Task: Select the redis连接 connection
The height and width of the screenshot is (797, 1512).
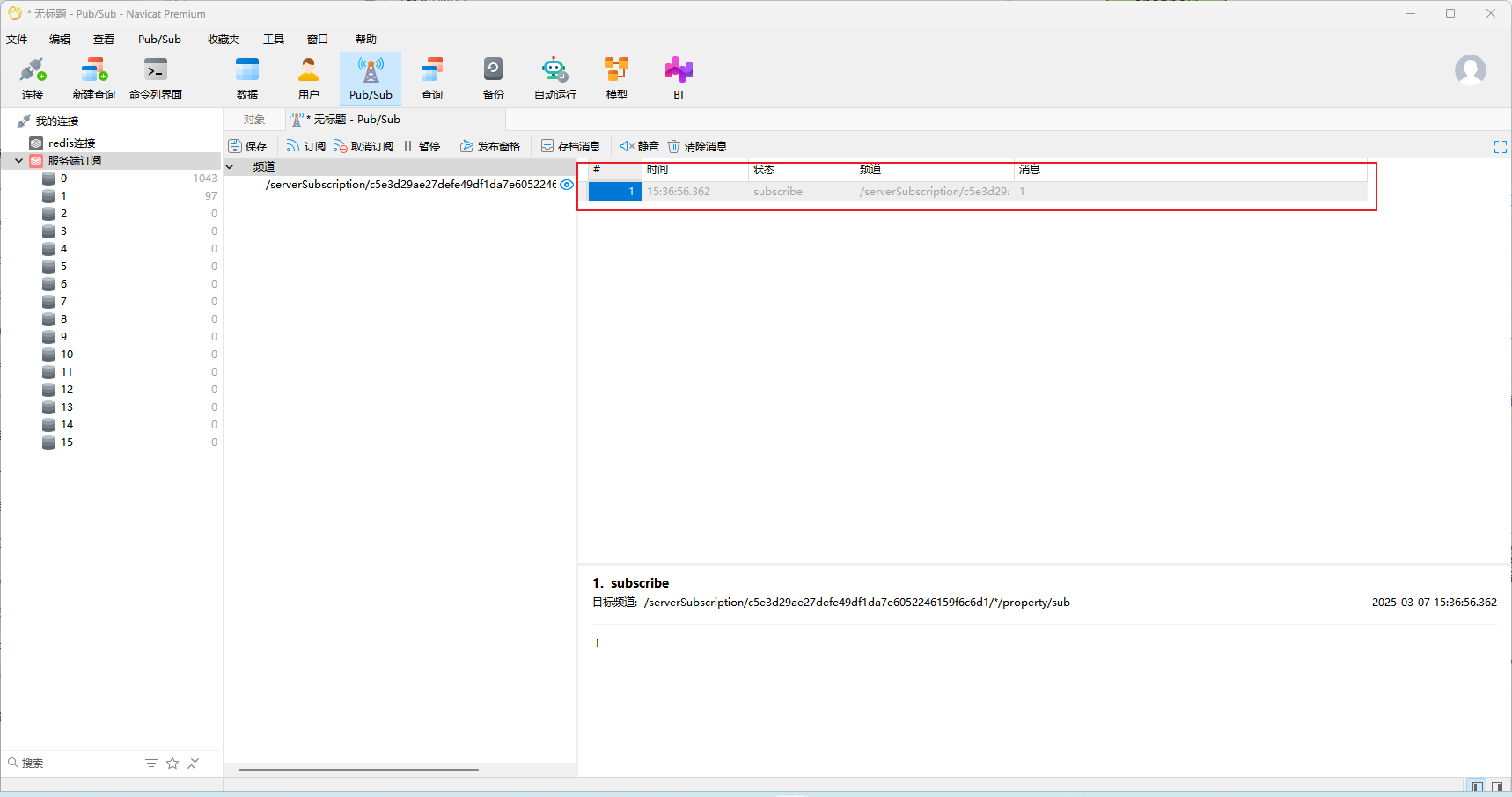Action: [71, 143]
